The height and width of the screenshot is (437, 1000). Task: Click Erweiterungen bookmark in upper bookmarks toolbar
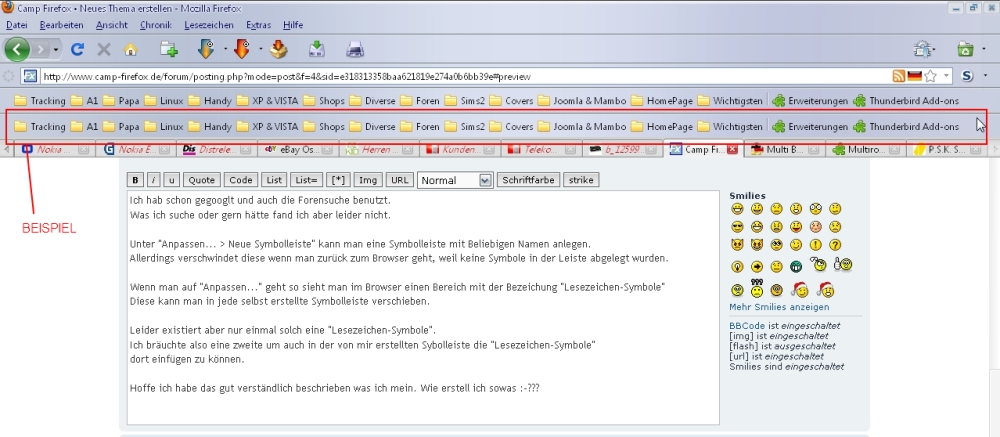(x=810, y=101)
